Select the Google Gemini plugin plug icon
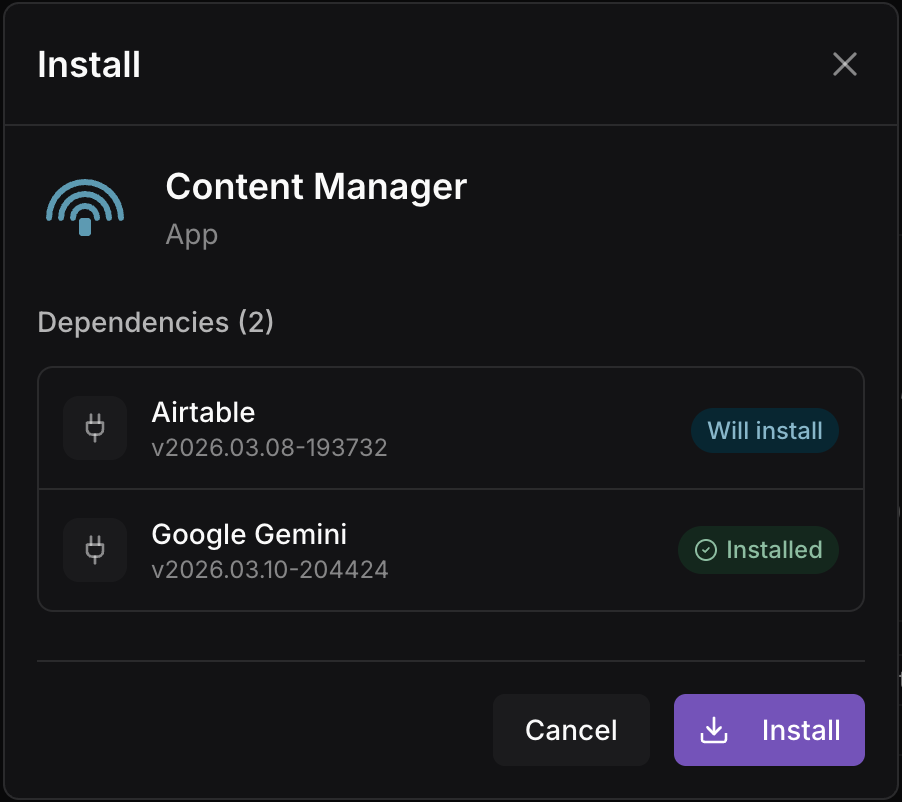This screenshot has width=902, height=802. pos(94,550)
